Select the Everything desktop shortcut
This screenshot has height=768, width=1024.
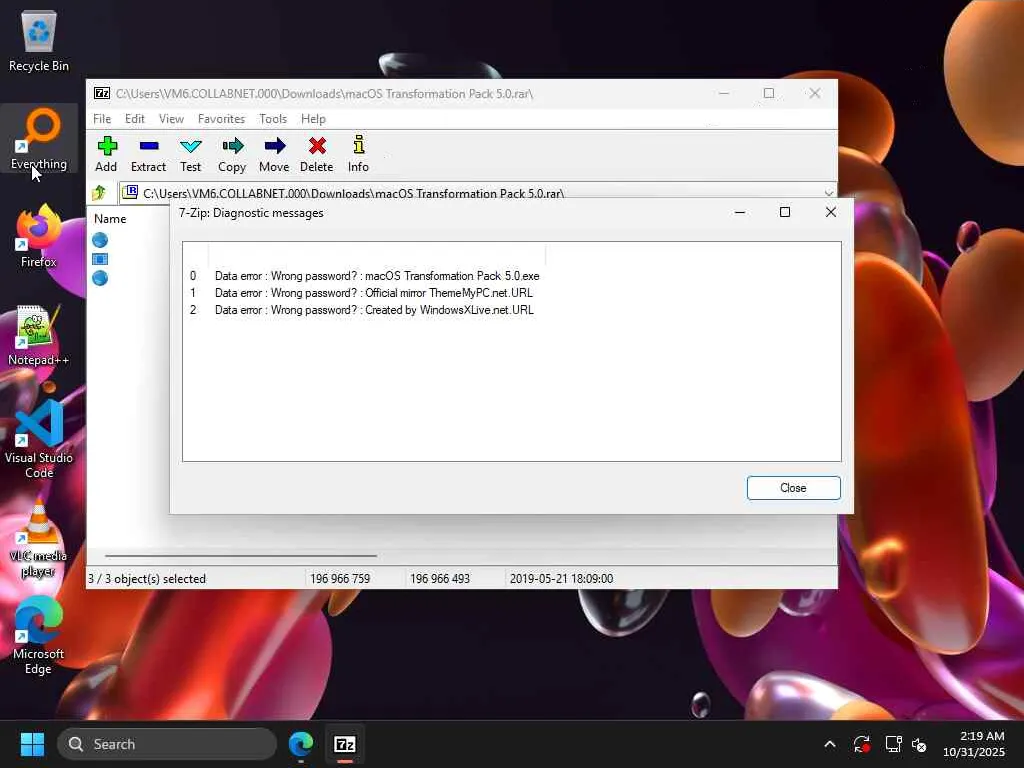pos(39,139)
